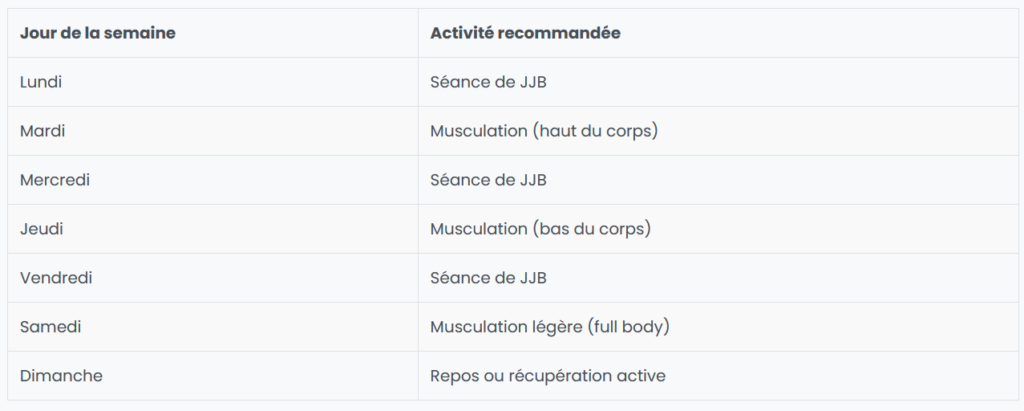Click 'Musculation légère (full body)' cell
The height and width of the screenshot is (411, 1024).
coord(718,327)
